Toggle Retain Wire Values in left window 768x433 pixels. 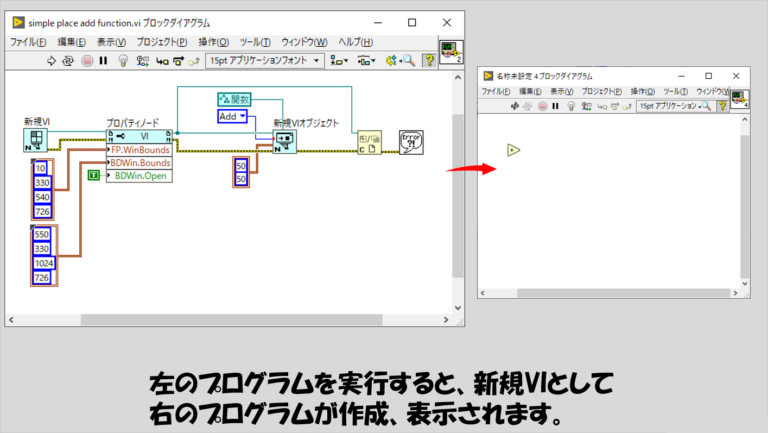click(143, 61)
